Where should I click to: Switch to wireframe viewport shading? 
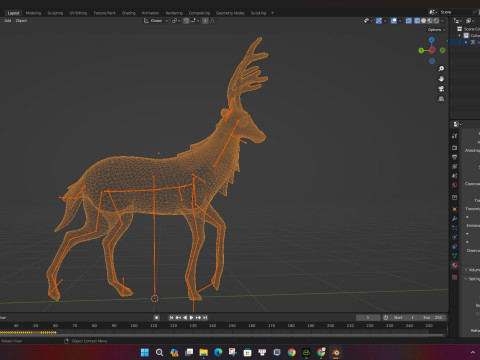pyautogui.click(x=417, y=21)
